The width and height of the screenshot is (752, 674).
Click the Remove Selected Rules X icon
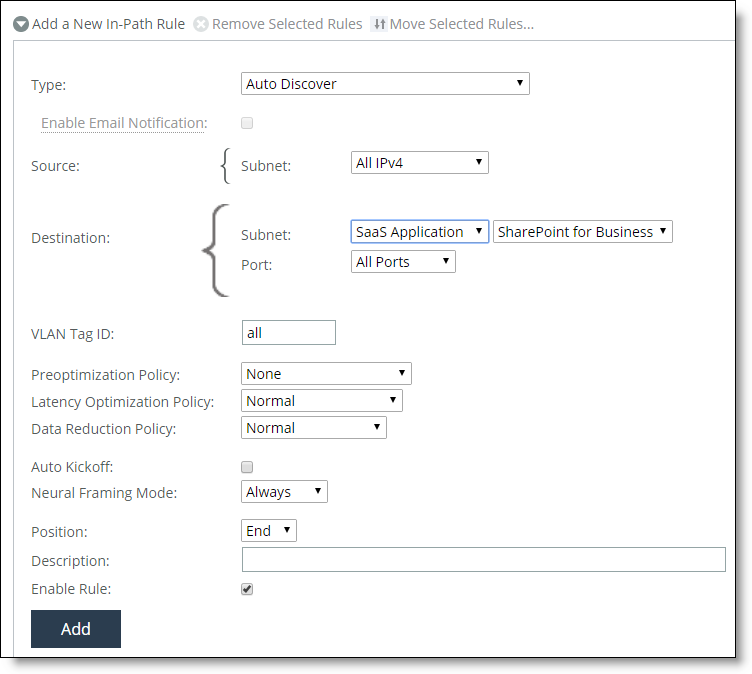pos(201,24)
